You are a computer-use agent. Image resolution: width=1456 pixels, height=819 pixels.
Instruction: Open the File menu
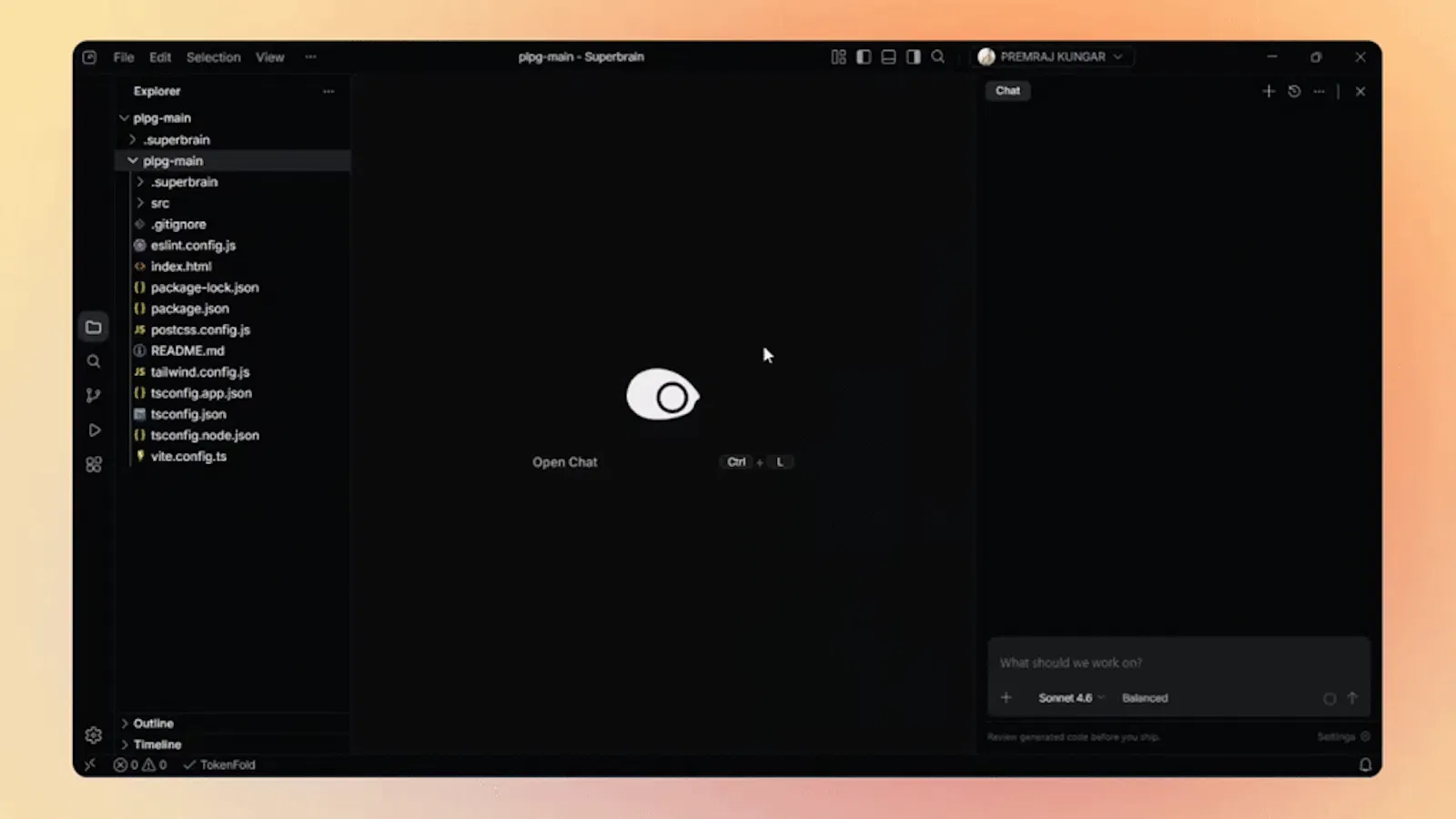click(x=124, y=56)
